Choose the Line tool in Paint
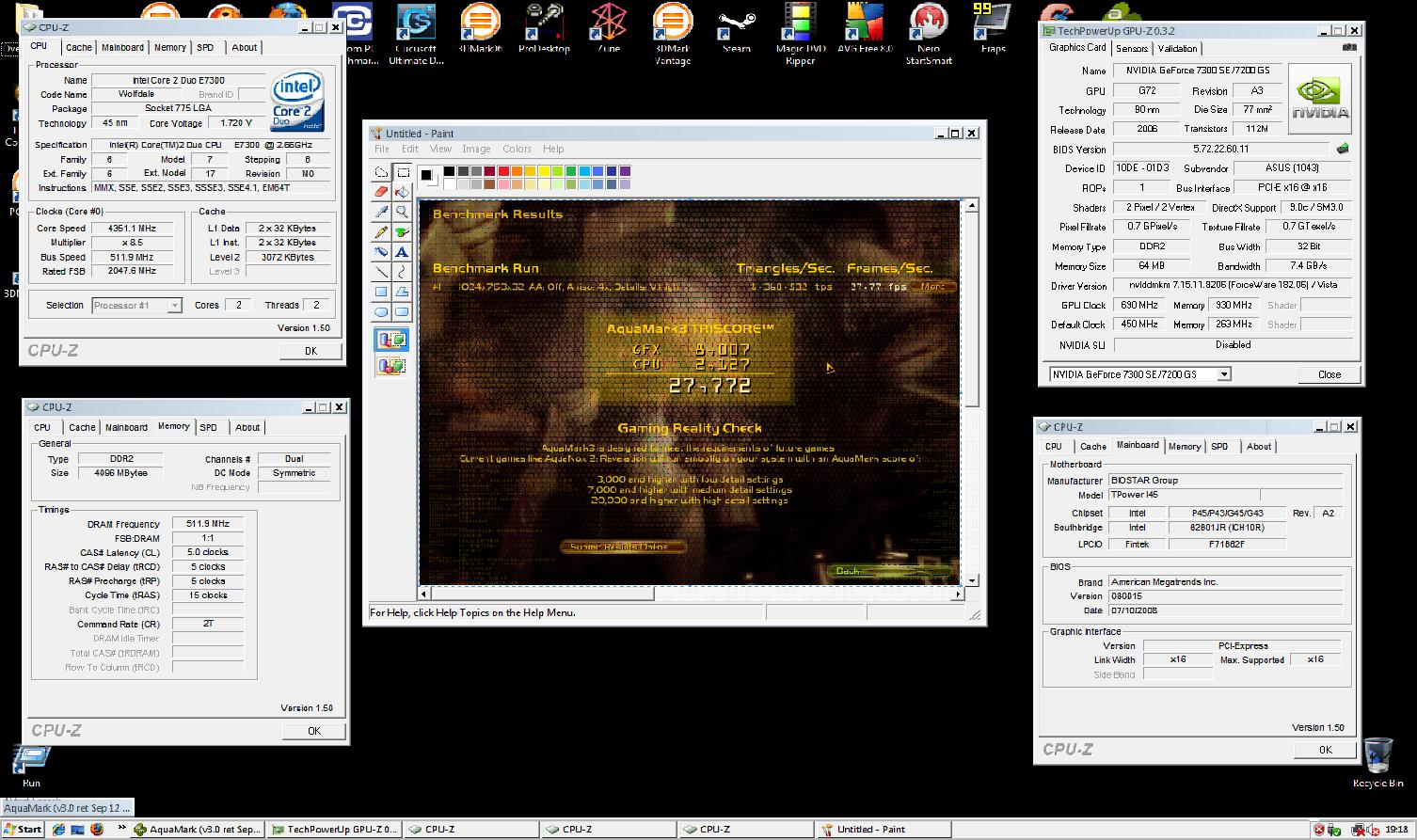Viewport: 1417px width, 840px height. 381,272
